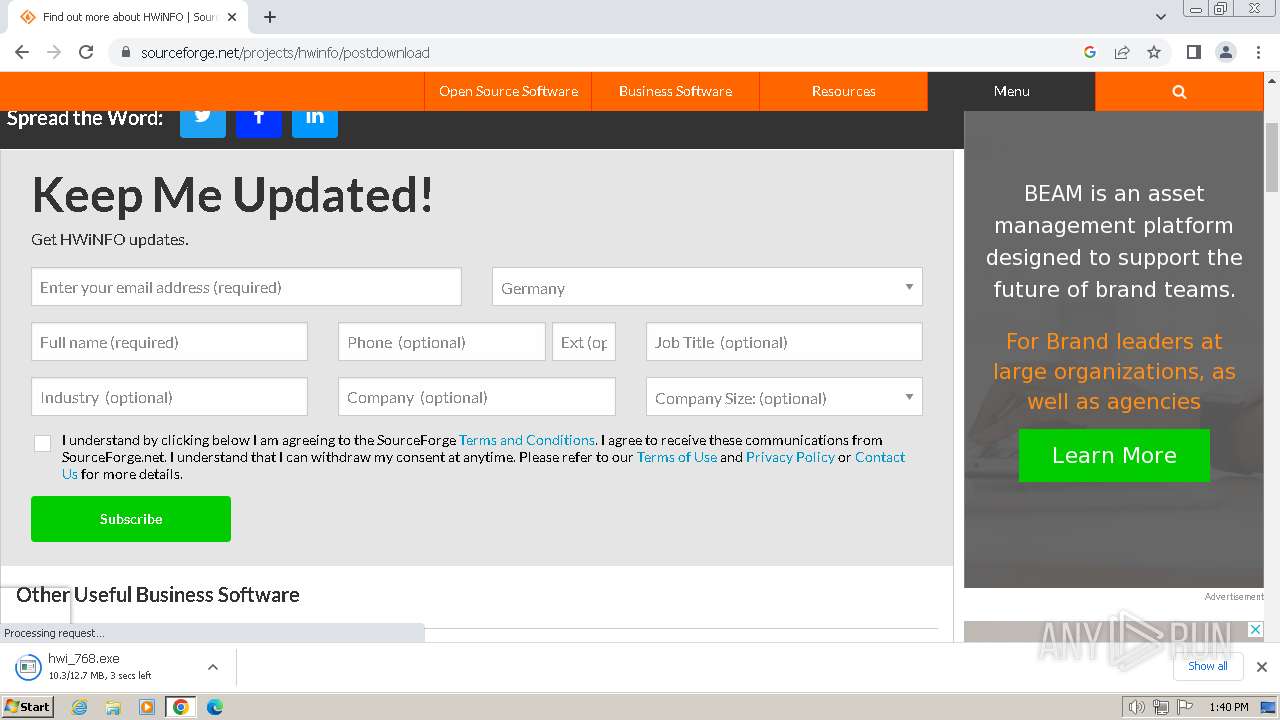The height and width of the screenshot is (720, 1280).
Task: Open a new browser tab
Action: (x=270, y=17)
